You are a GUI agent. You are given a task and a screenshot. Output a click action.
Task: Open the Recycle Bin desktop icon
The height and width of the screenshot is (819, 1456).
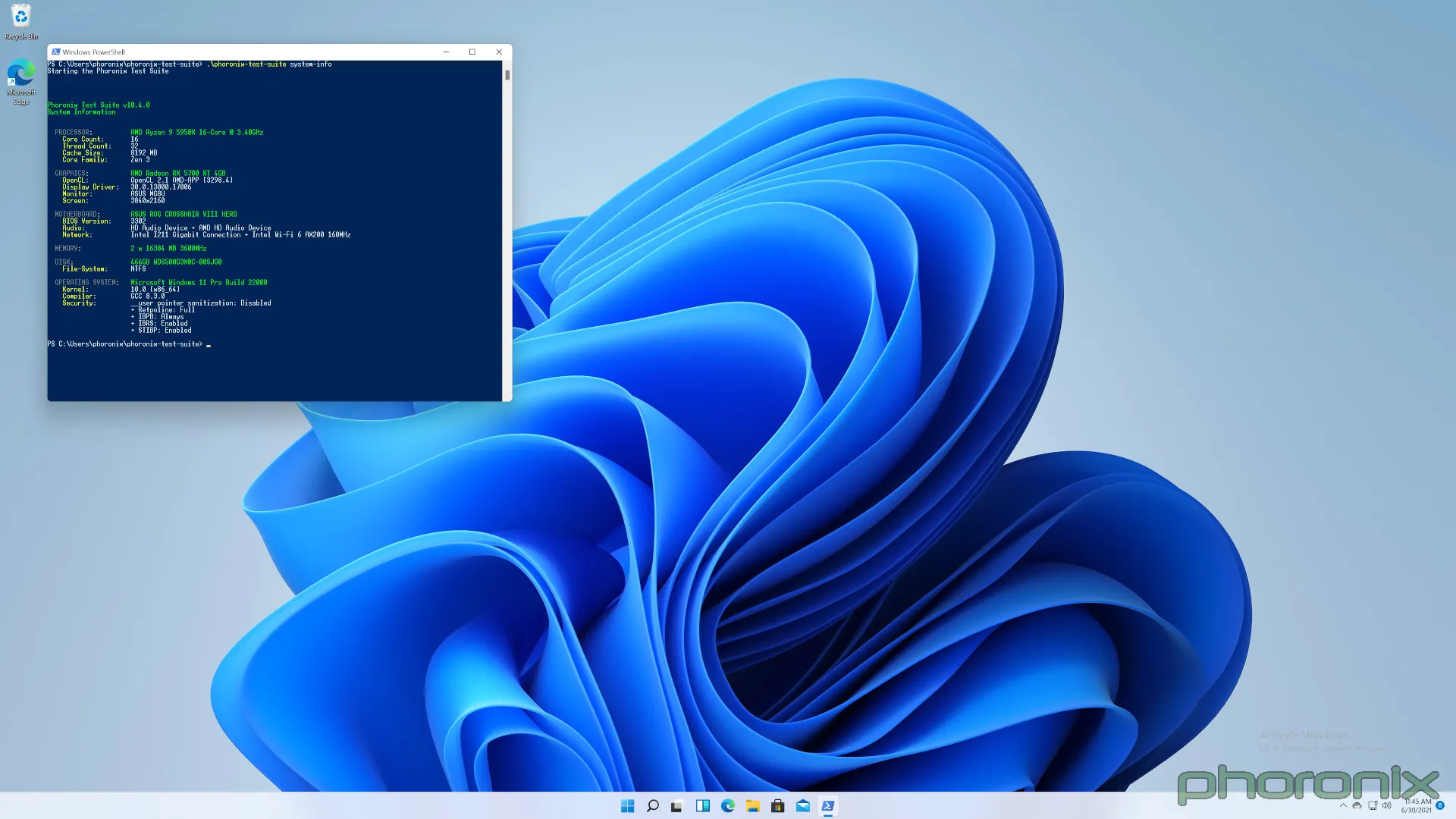coord(21,21)
